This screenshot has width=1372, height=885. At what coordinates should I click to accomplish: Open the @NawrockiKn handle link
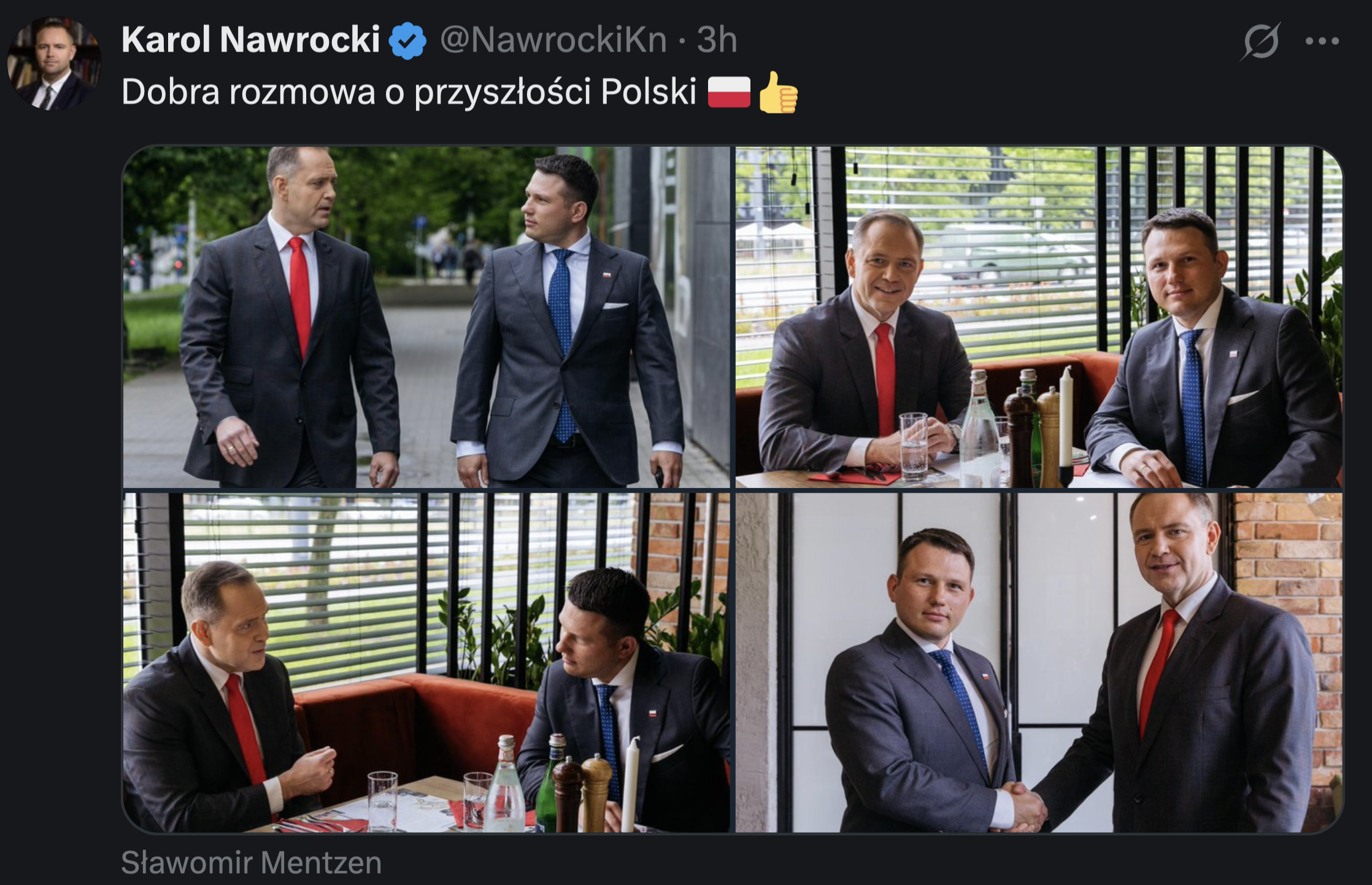tap(553, 40)
